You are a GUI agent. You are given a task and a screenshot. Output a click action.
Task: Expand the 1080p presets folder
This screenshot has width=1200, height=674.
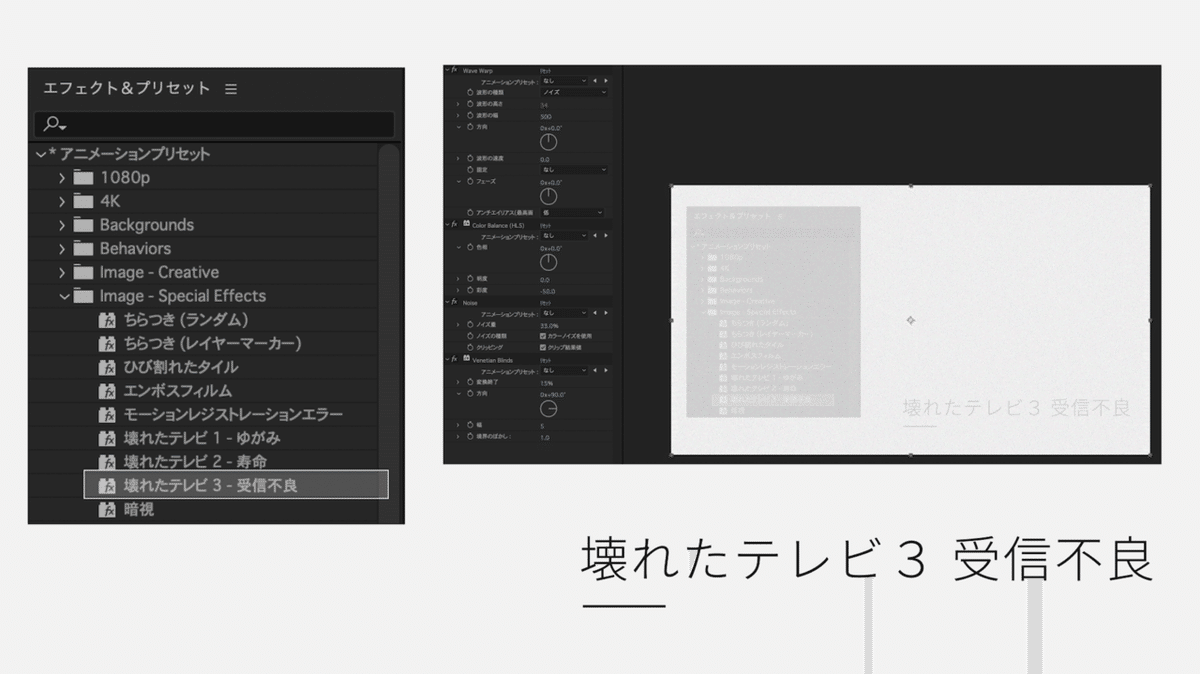[62, 177]
